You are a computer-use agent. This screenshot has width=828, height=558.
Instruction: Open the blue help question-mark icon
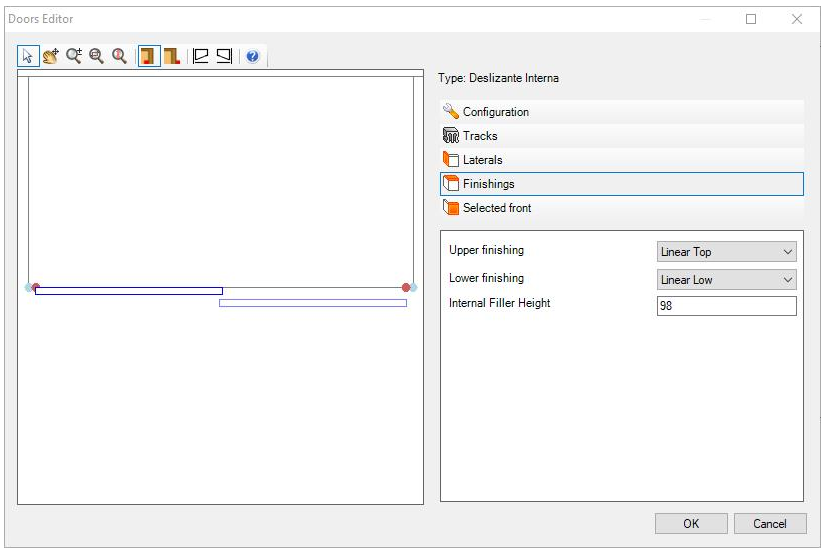click(x=252, y=56)
